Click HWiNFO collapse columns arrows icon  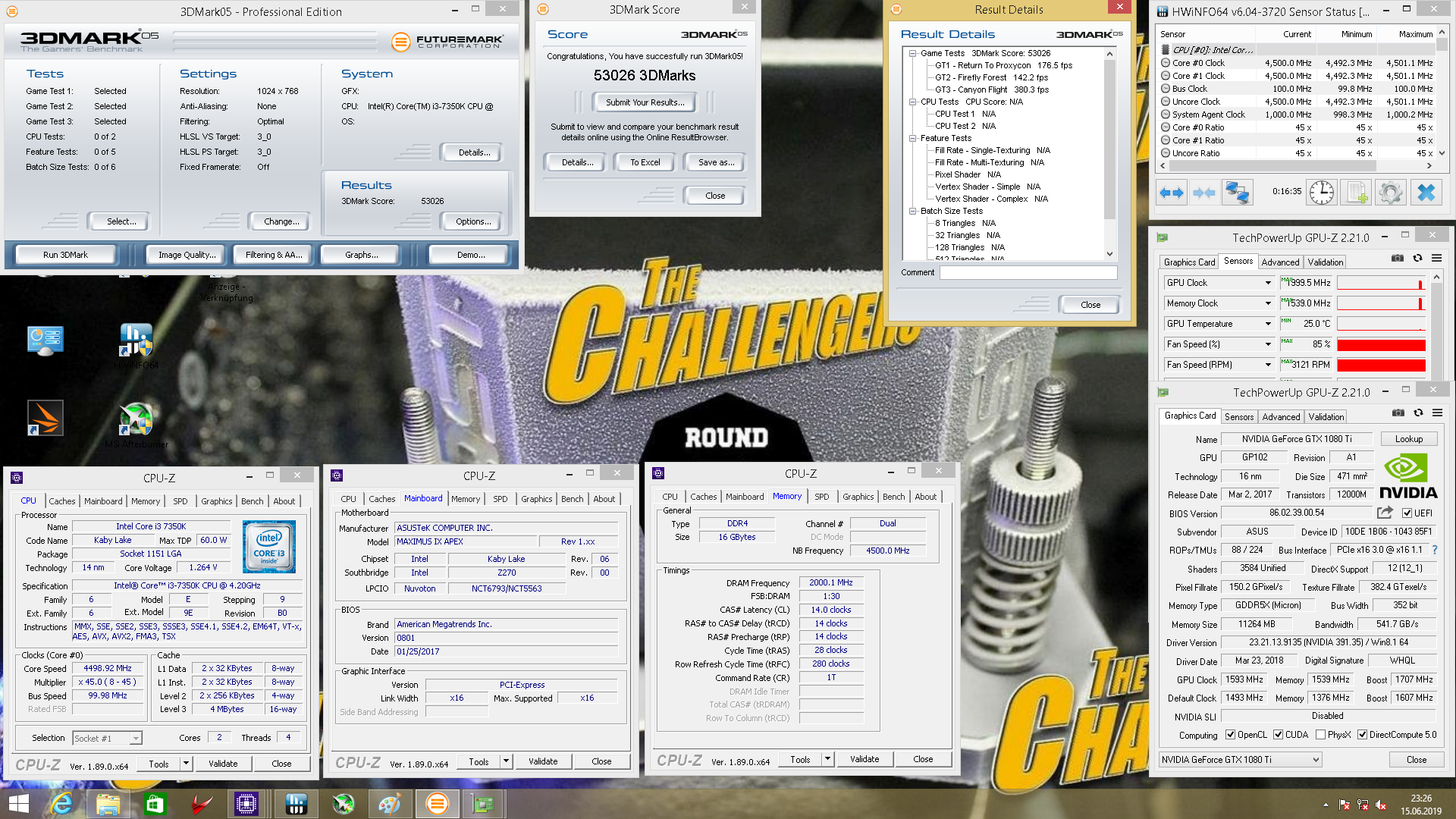point(1203,193)
